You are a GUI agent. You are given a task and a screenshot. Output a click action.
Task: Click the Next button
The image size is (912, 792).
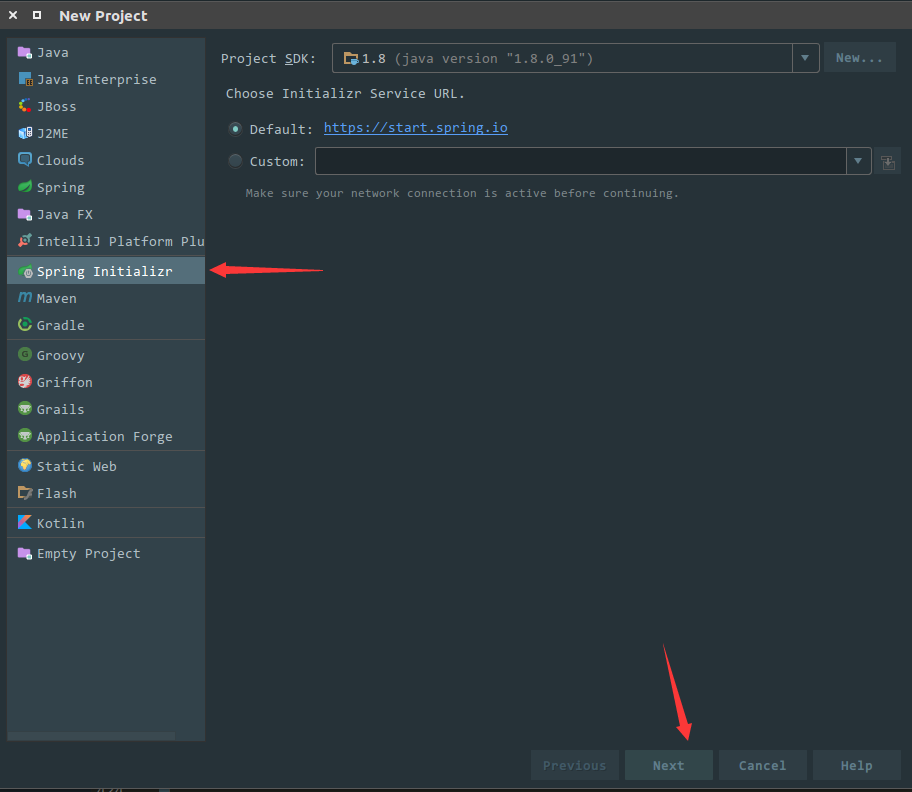(668, 765)
